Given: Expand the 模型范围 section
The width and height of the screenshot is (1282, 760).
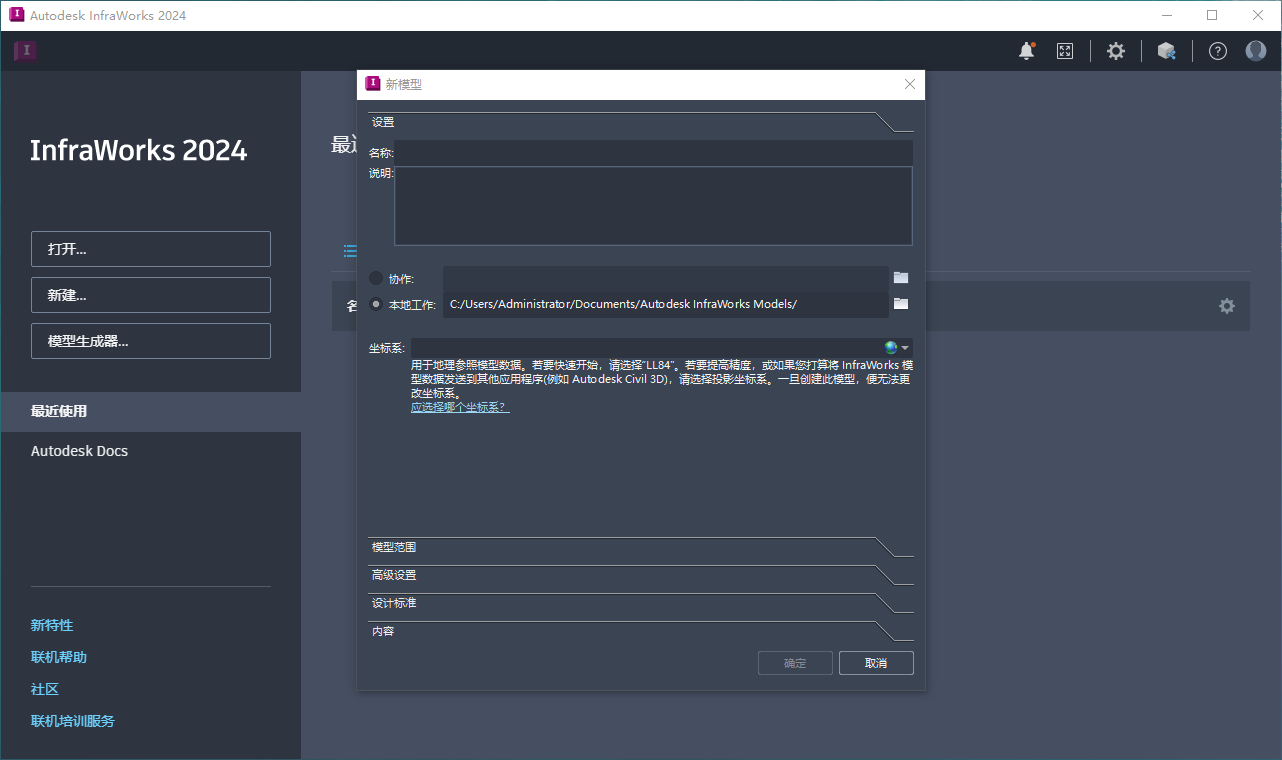Looking at the screenshot, I should (641, 547).
